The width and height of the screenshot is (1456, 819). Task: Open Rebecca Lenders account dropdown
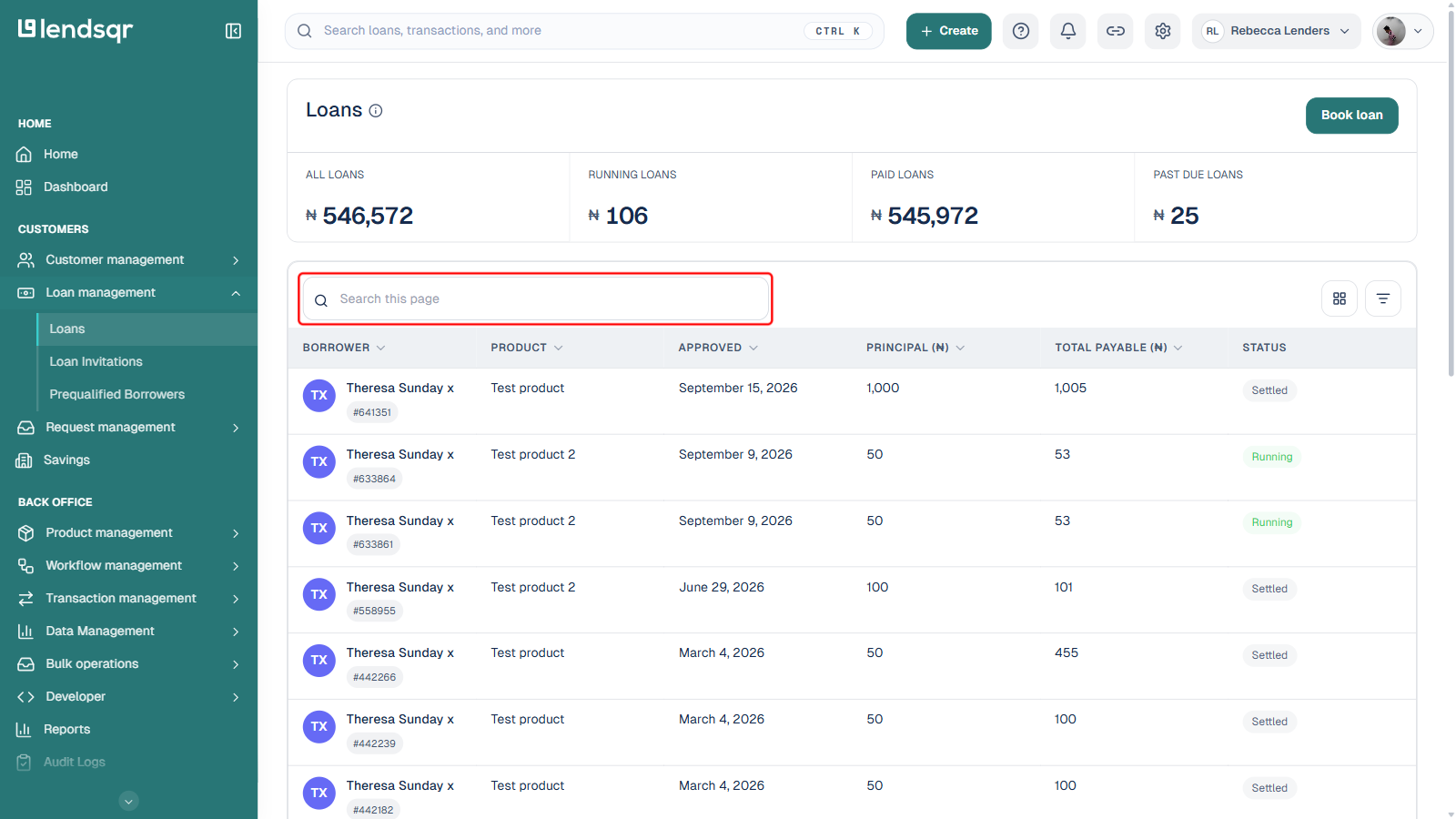tap(1276, 31)
